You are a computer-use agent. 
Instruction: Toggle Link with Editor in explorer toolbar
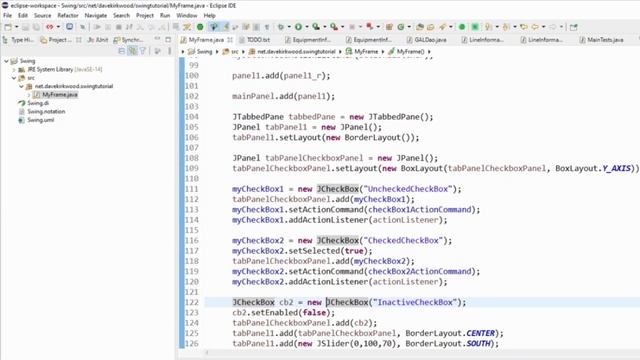click(132, 51)
